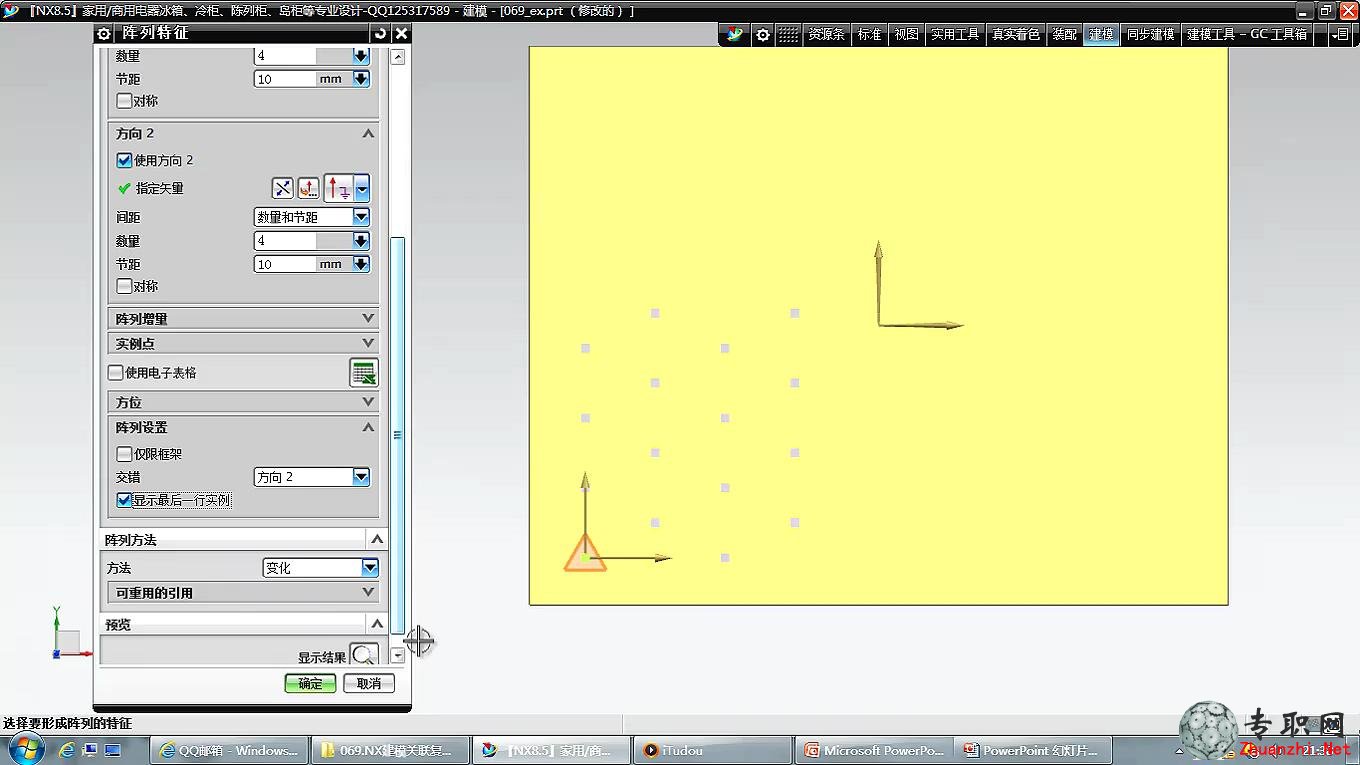Select the 建模 toolbar tab
Image resolution: width=1360 pixels, height=765 pixels.
coord(1101,34)
